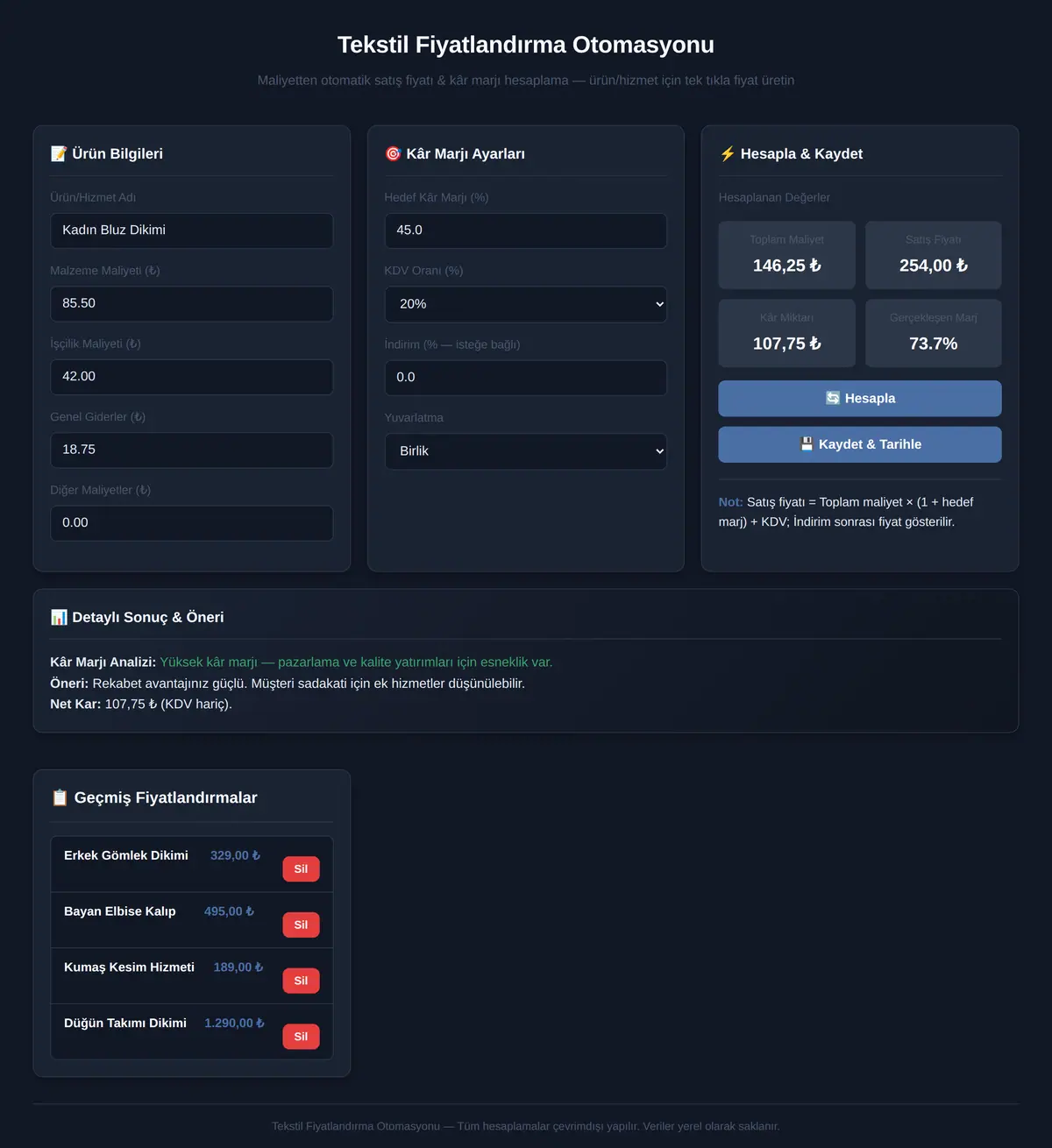Select the Malzeme Maliyeti input field

[192, 304]
